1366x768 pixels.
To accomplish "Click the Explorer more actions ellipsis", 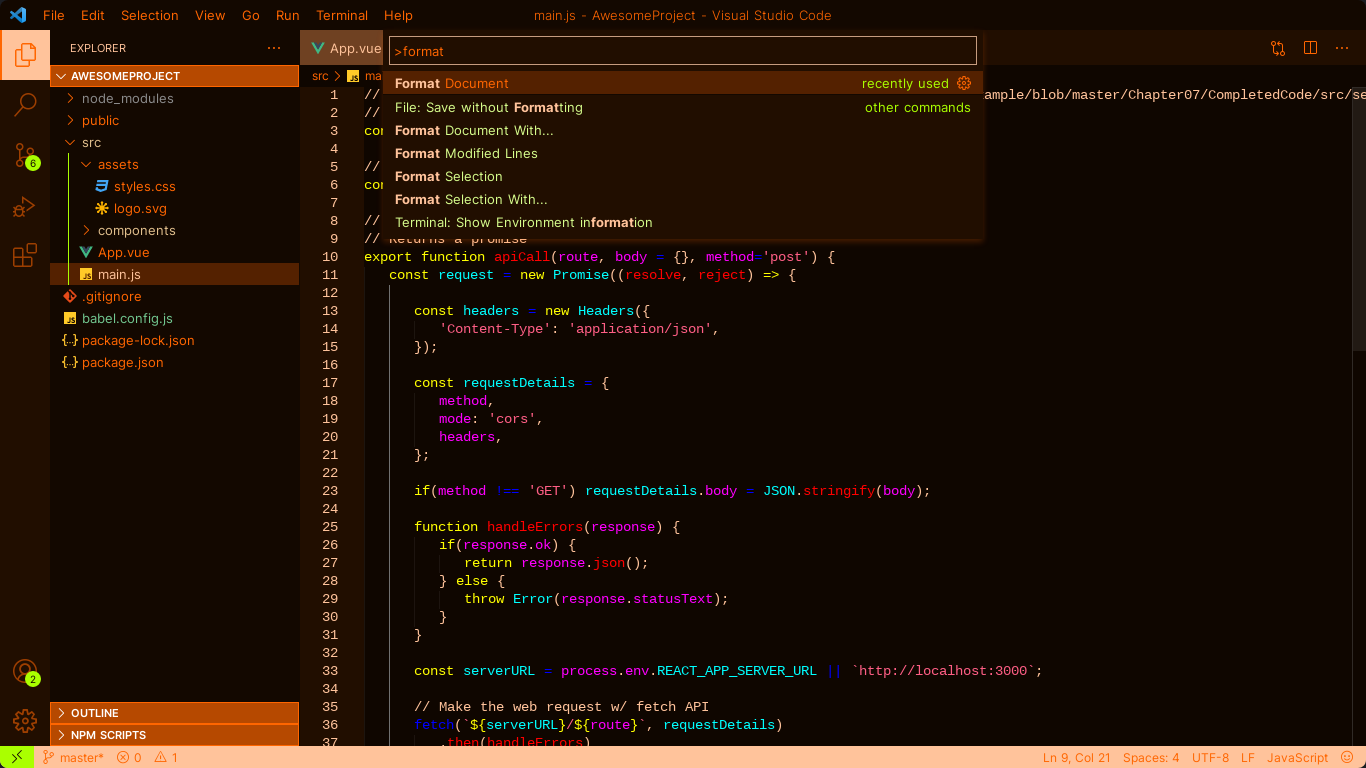I will (274, 48).
